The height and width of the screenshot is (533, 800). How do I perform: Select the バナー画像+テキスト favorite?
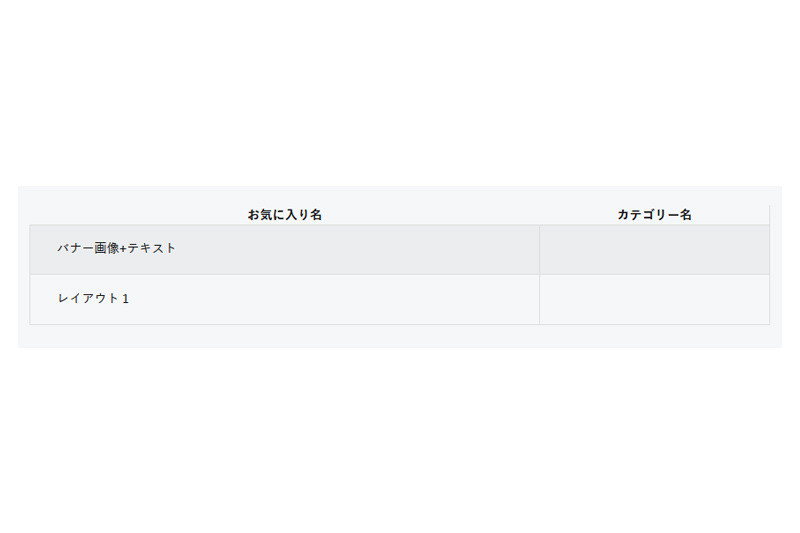(x=116, y=249)
